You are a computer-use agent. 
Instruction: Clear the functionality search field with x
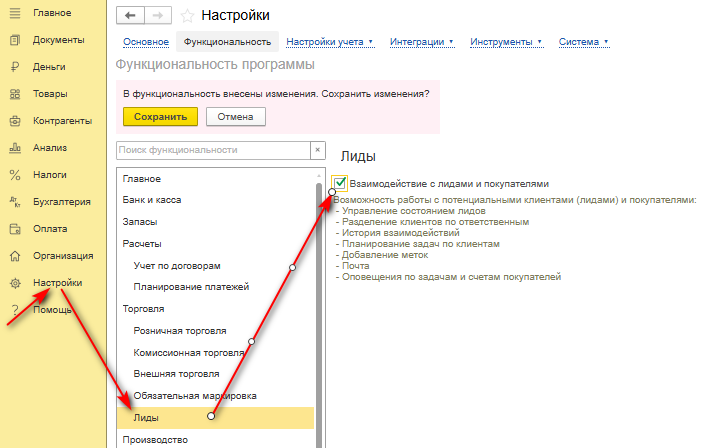319,150
